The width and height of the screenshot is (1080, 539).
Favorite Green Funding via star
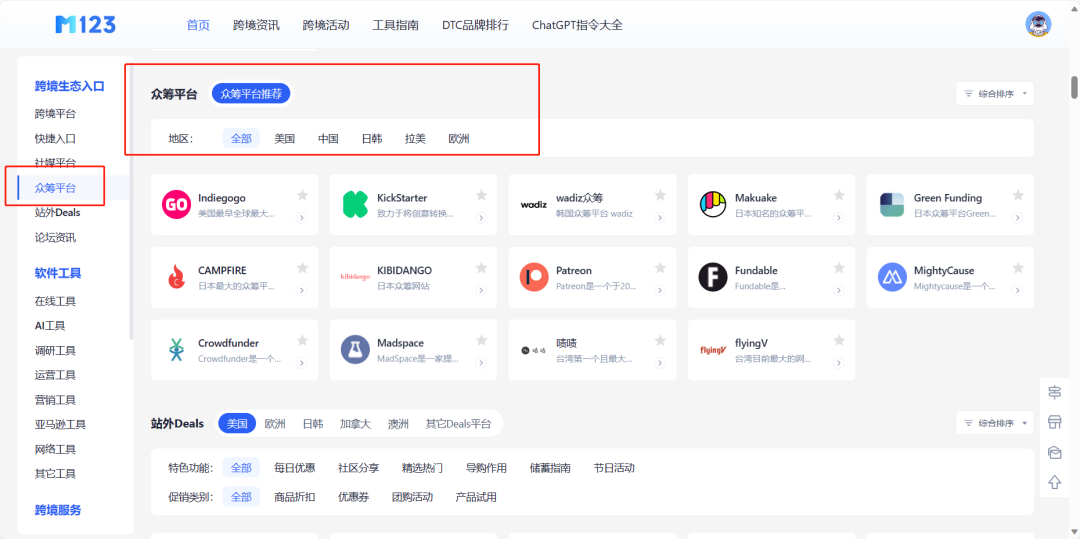coord(1018,195)
